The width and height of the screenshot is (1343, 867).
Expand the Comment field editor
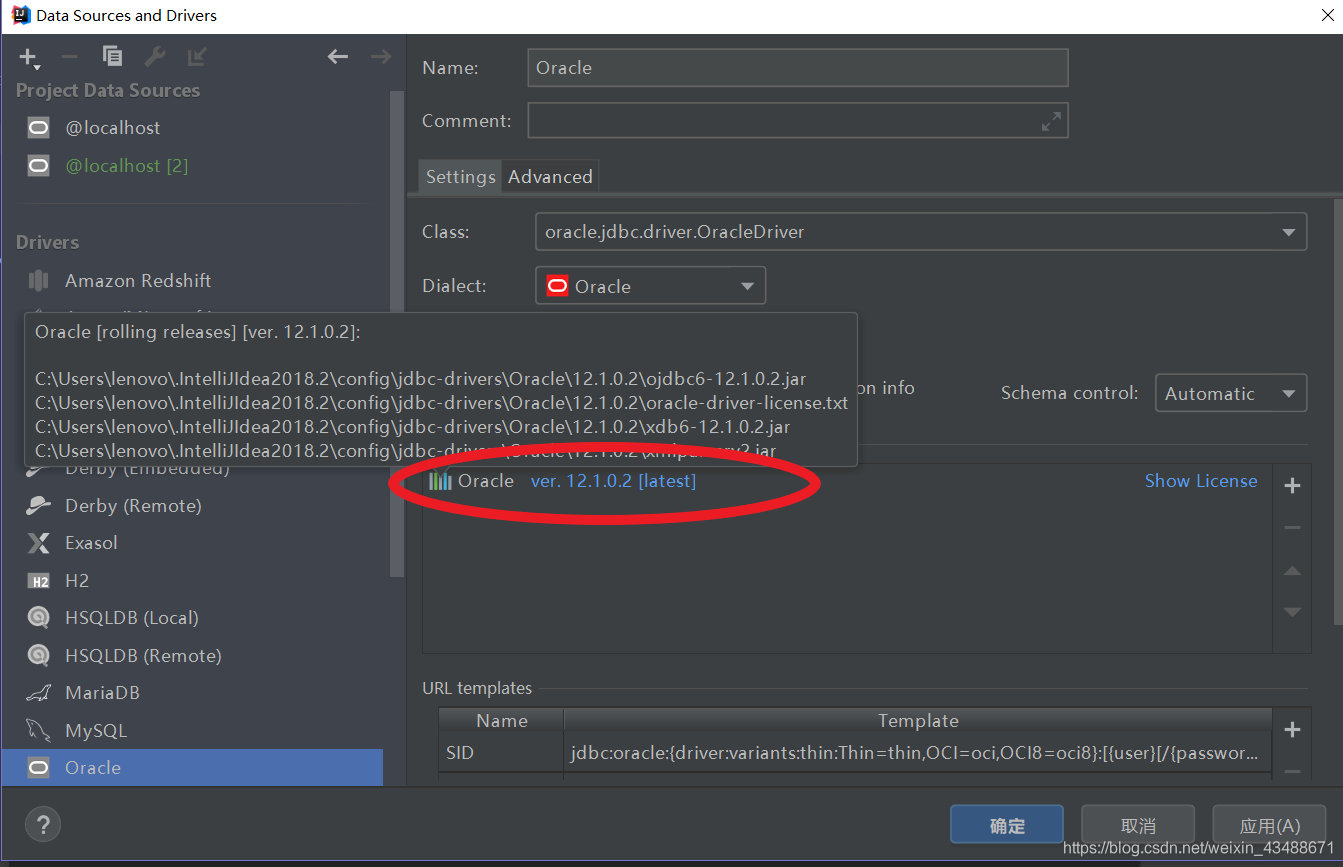(1051, 121)
